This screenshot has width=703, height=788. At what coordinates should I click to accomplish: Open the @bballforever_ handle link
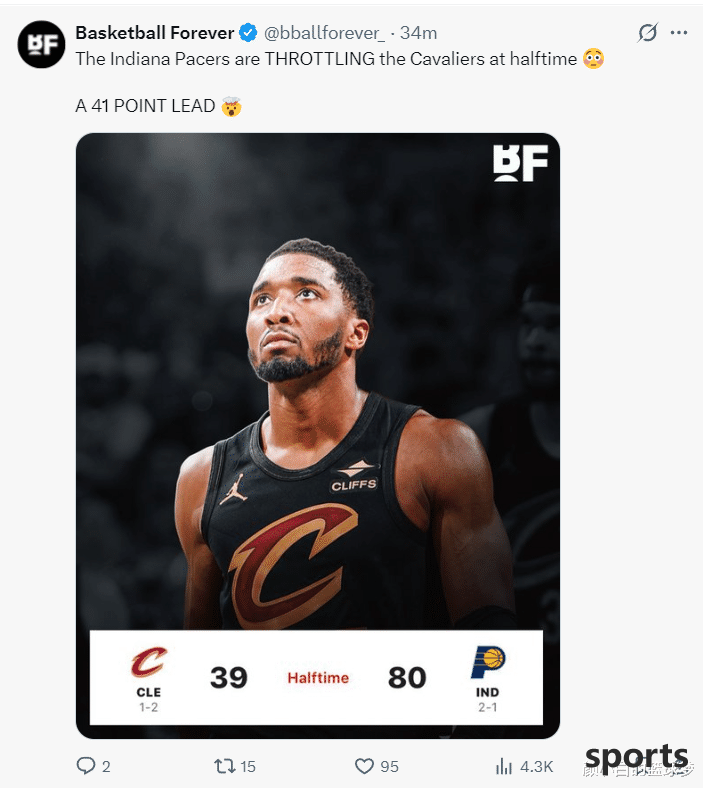[325, 33]
